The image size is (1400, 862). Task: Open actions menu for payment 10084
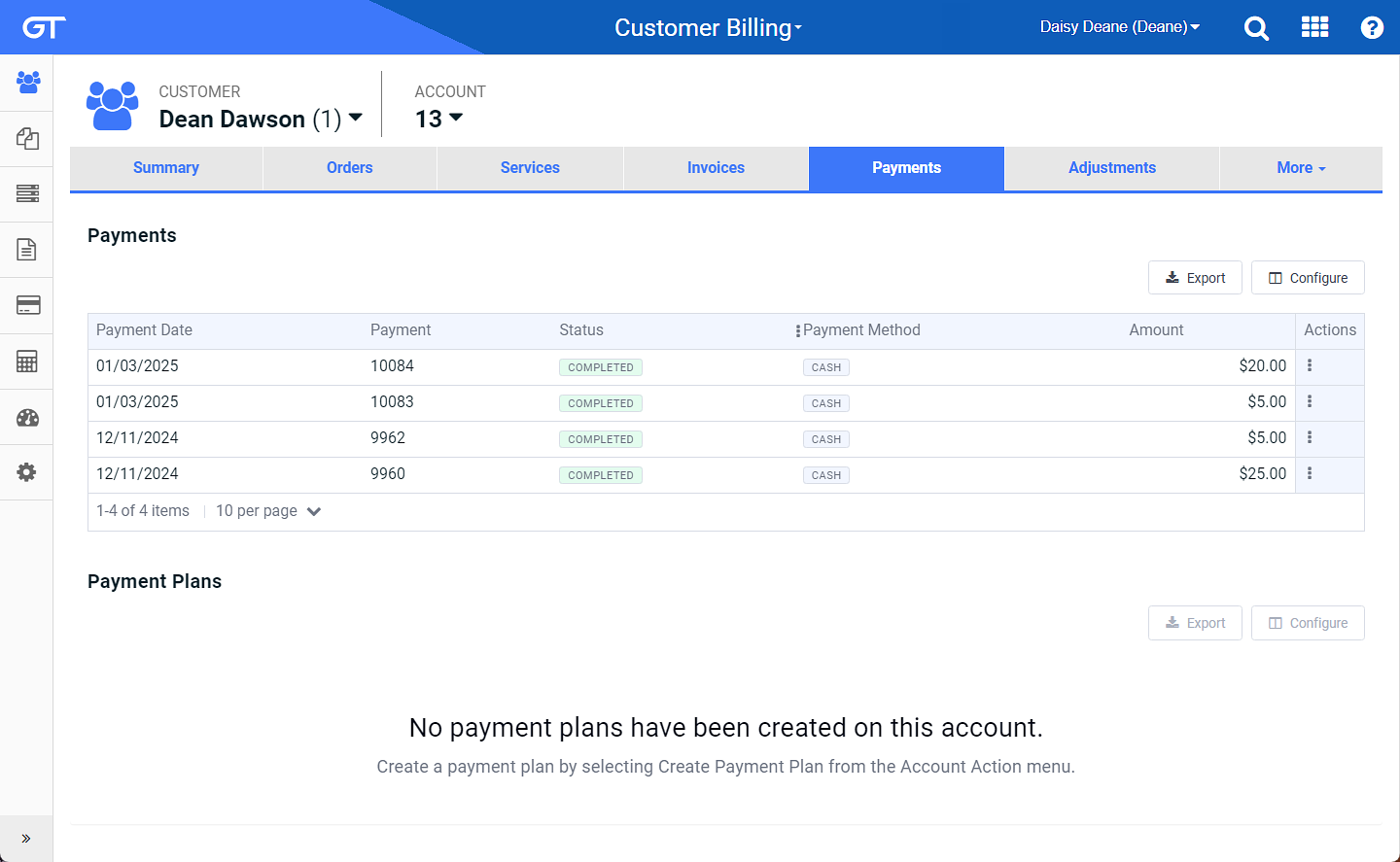[x=1310, y=365]
